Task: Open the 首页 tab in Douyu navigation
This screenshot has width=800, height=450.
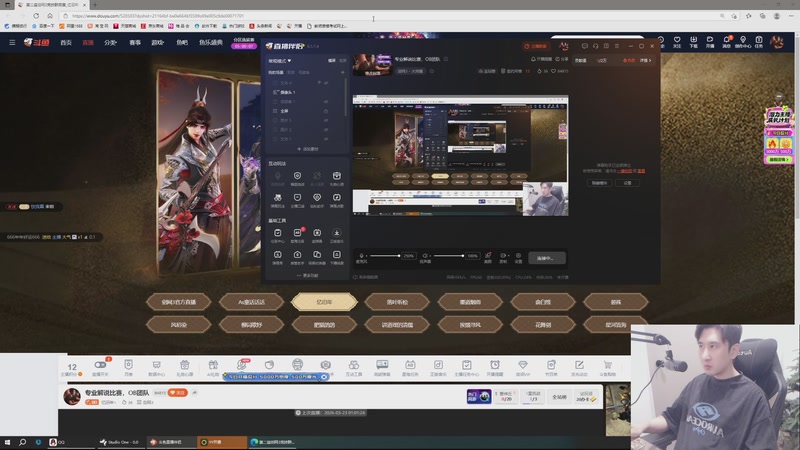Action: pos(66,43)
